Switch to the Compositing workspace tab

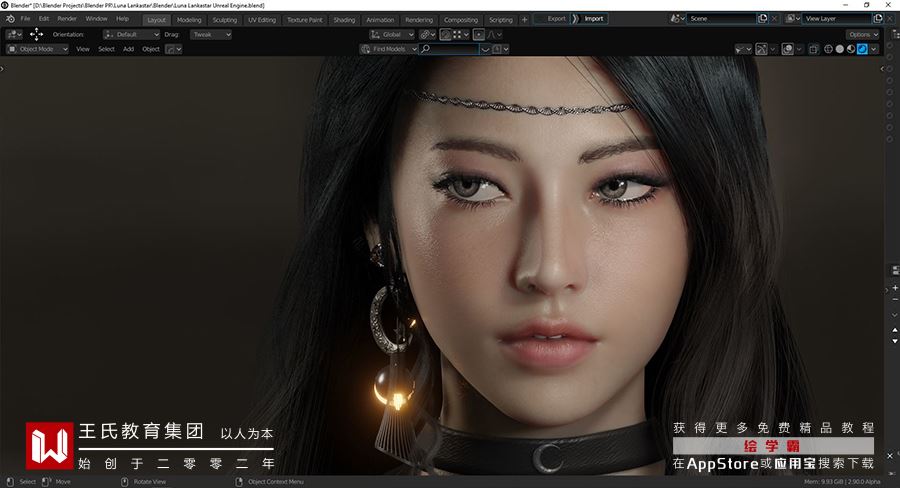pyautogui.click(x=460, y=20)
